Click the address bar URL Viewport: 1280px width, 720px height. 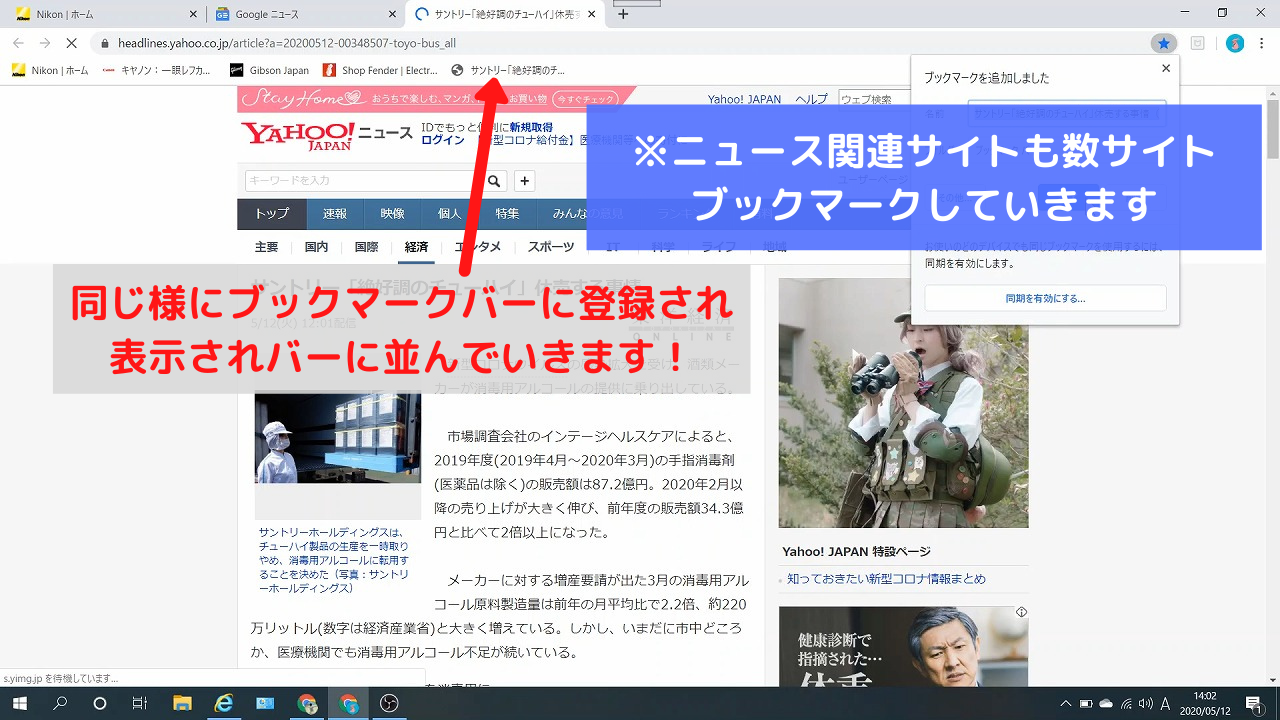287,43
